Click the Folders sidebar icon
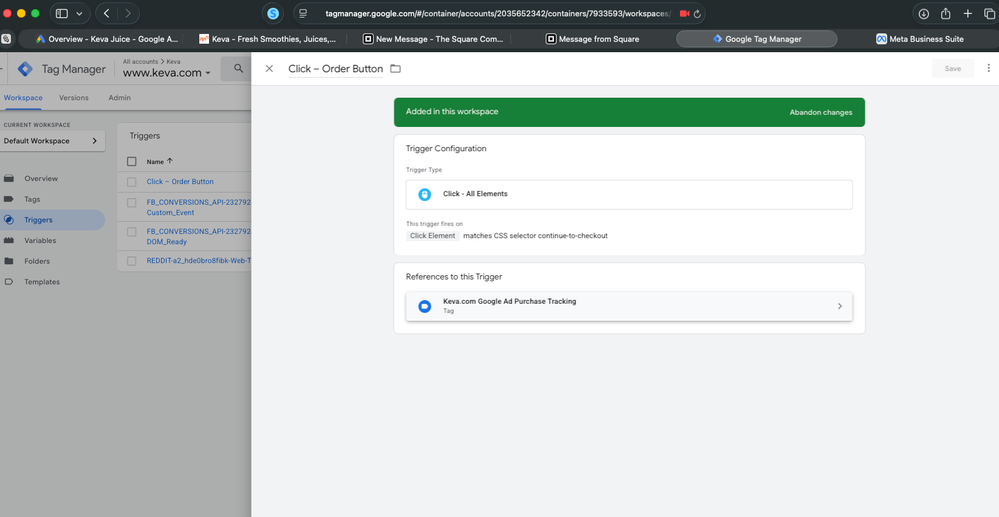The height and width of the screenshot is (517, 999). pos(9,261)
